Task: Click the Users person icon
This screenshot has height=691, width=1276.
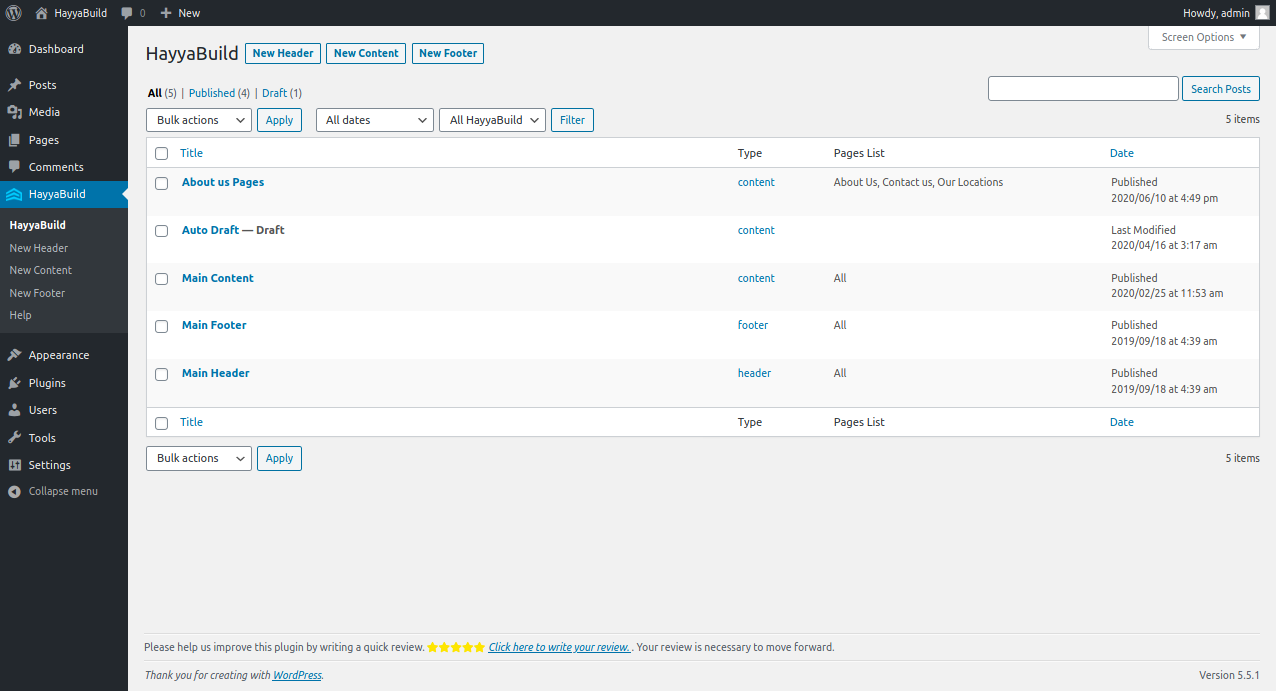Action: click(14, 410)
